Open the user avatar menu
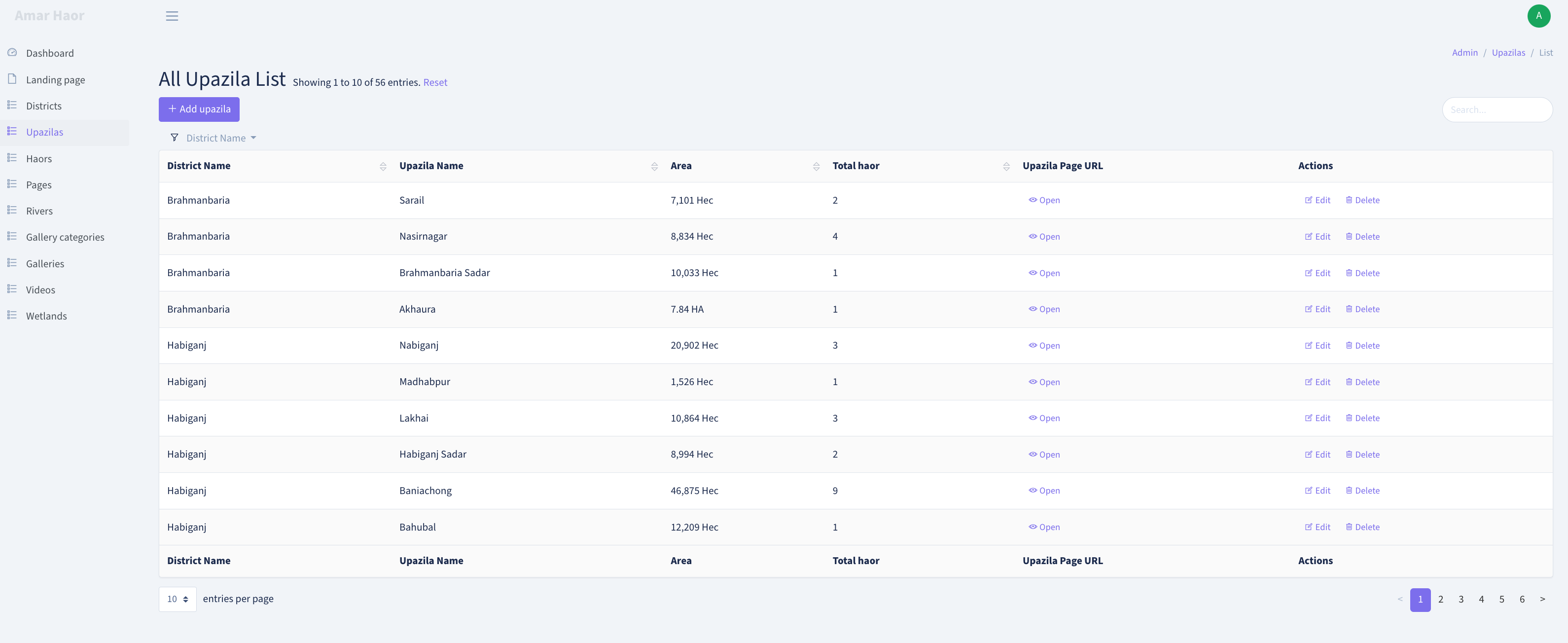This screenshot has height=643, width=1568. click(1538, 16)
